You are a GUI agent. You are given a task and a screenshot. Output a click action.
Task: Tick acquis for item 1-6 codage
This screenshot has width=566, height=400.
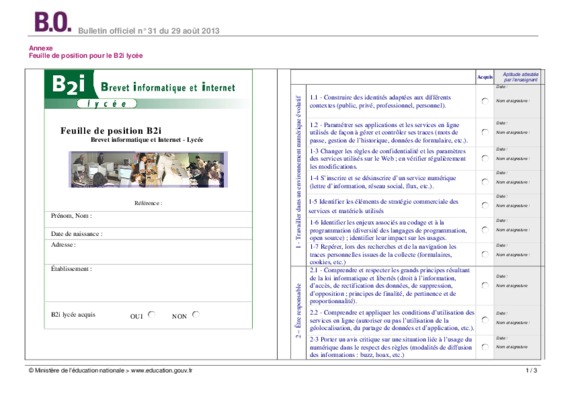(x=485, y=230)
